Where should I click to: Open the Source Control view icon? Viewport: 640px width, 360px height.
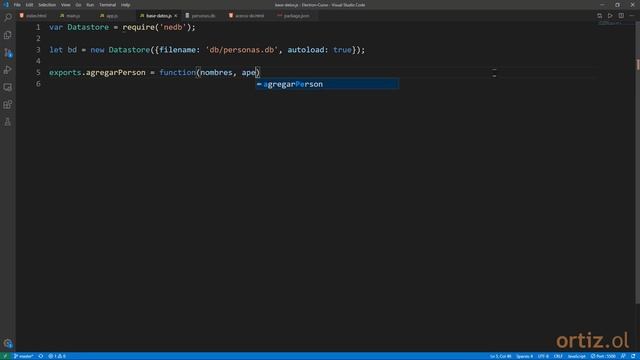click(7, 53)
